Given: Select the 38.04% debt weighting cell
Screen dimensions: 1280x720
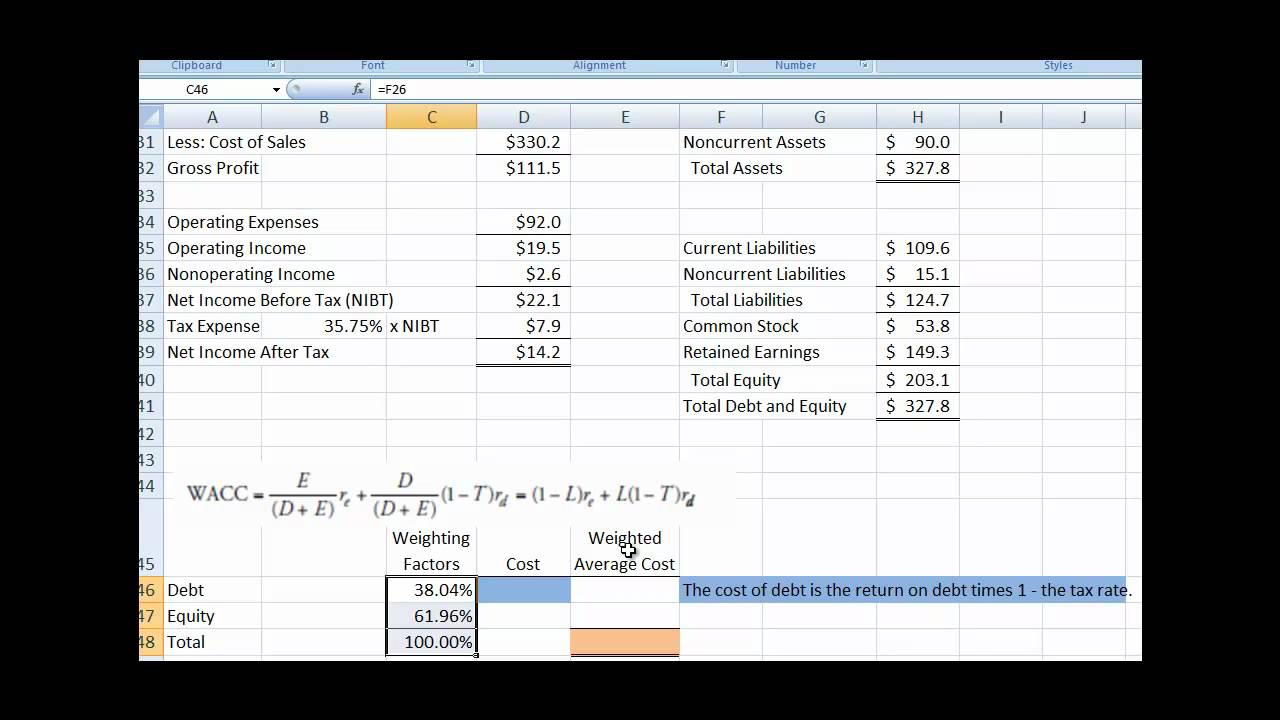Looking at the screenshot, I should [x=431, y=590].
